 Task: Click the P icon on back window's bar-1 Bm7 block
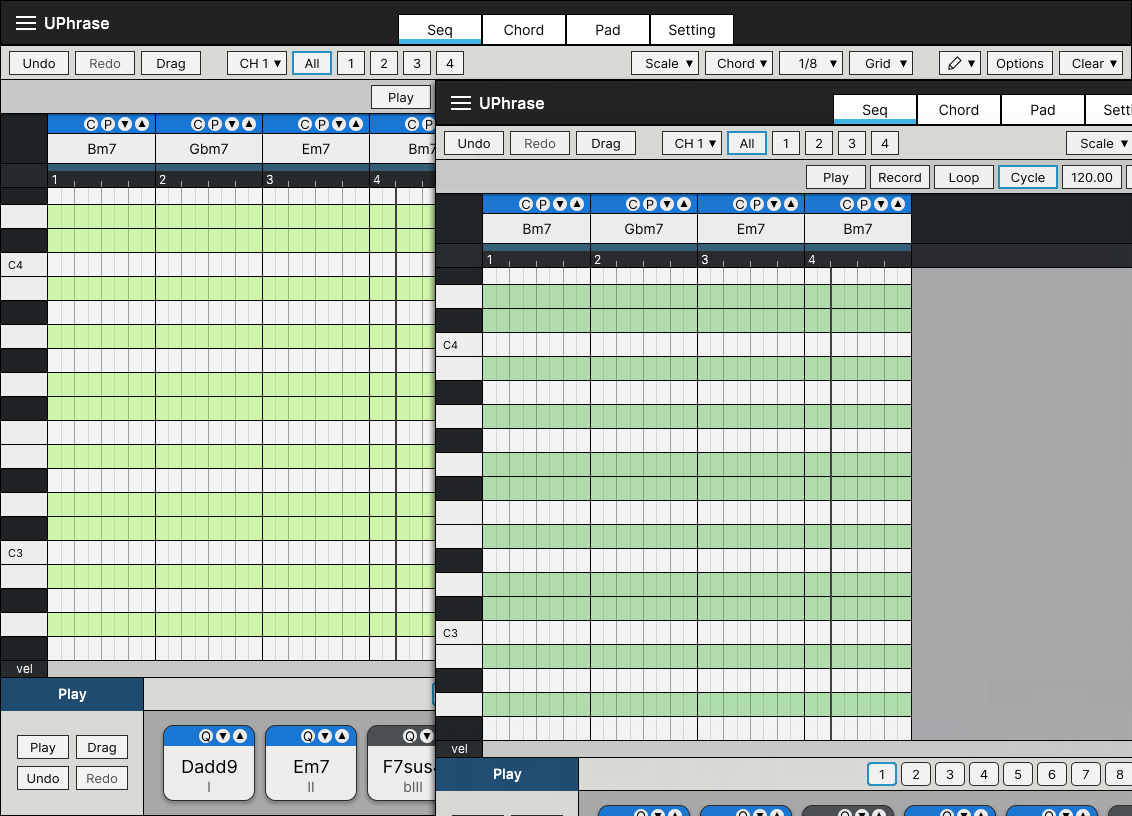click(108, 124)
